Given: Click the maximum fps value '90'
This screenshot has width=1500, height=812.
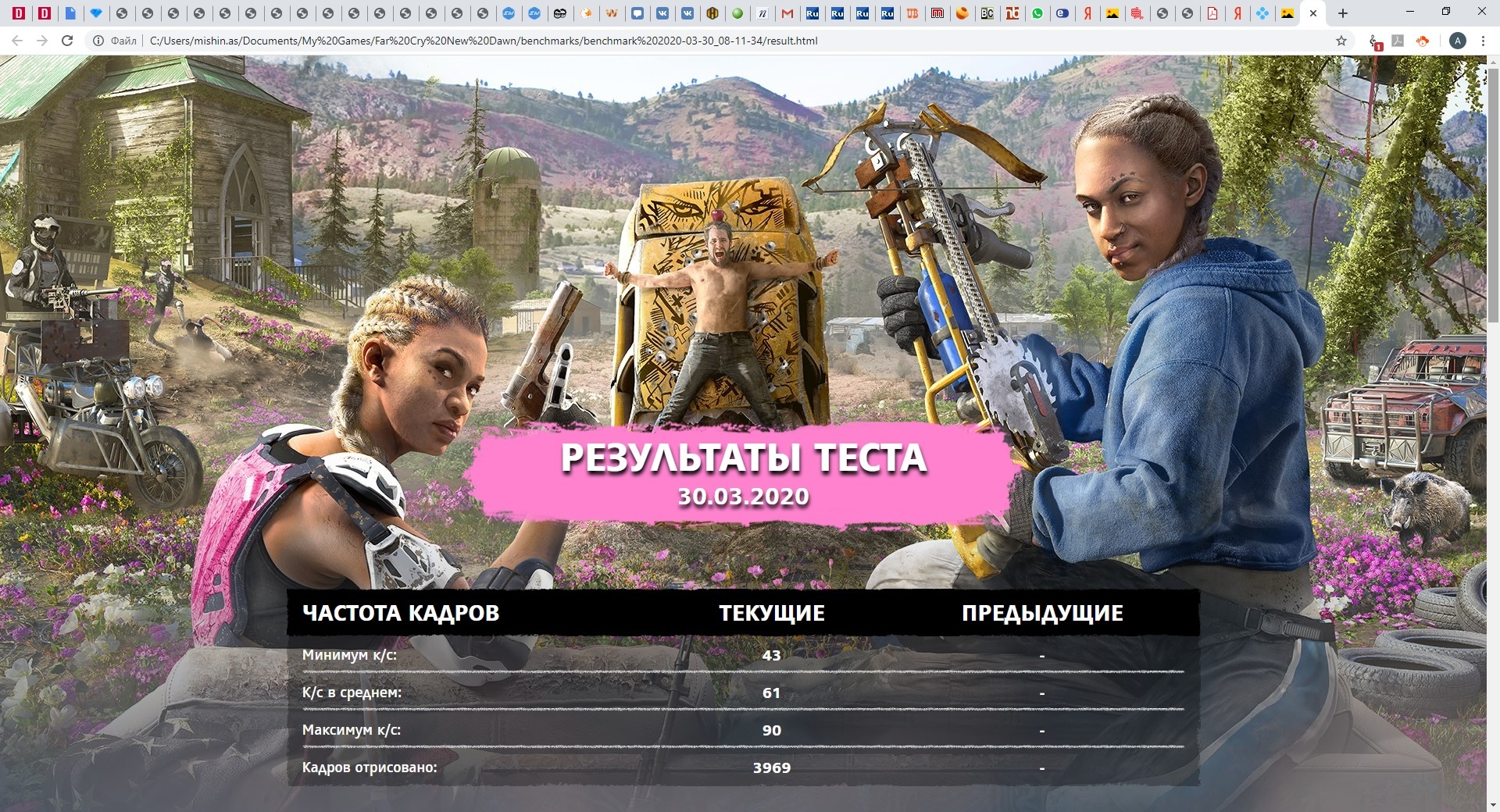Looking at the screenshot, I should coord(772,730).
